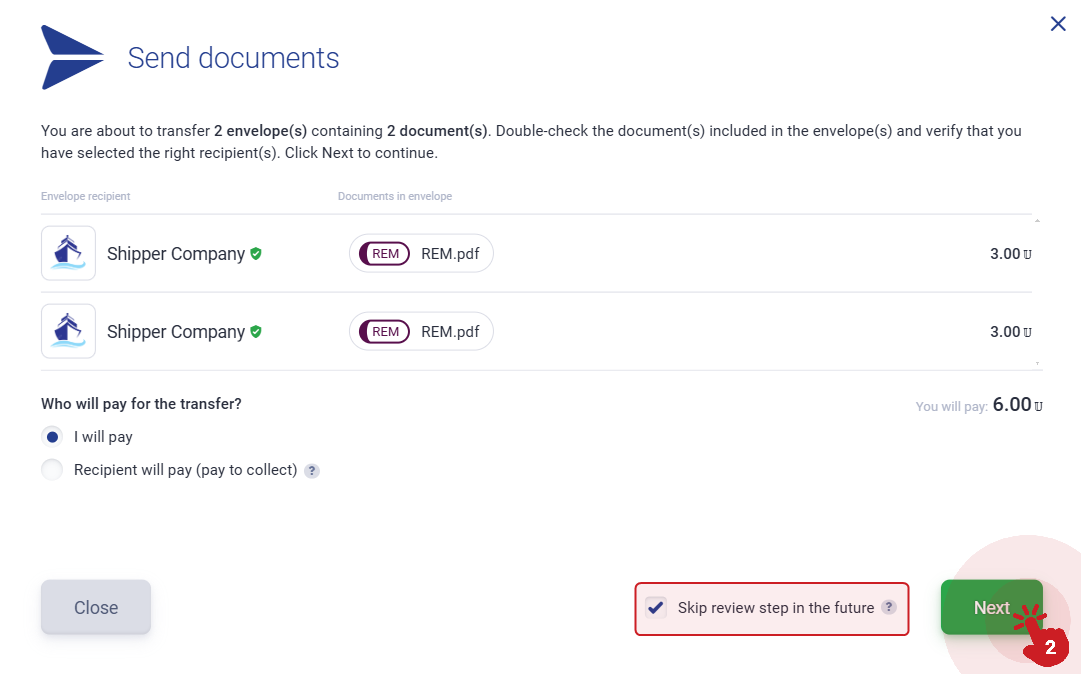Click the verified shield beside the second Shipper Company

pyautogui.click(x=256, y=331)
